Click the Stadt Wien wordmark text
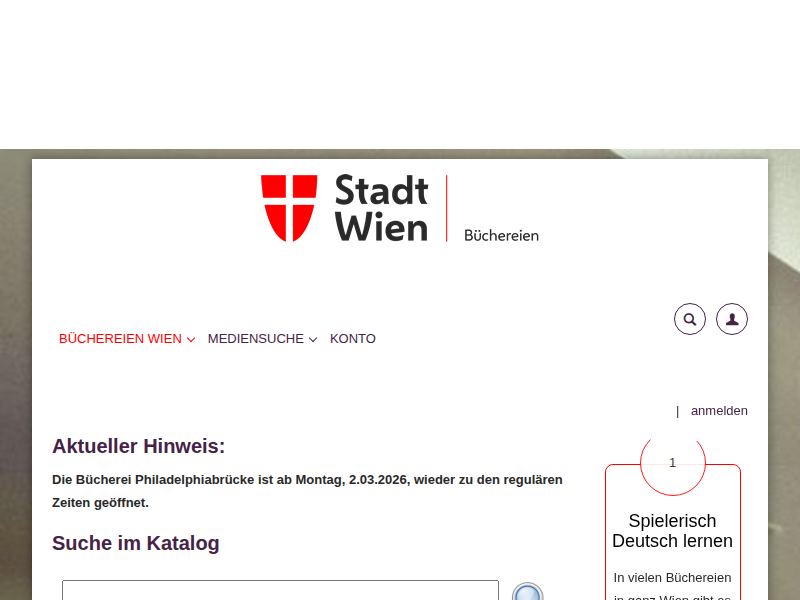Viewport: 800px width, 600px height. [x=381, y=208]
